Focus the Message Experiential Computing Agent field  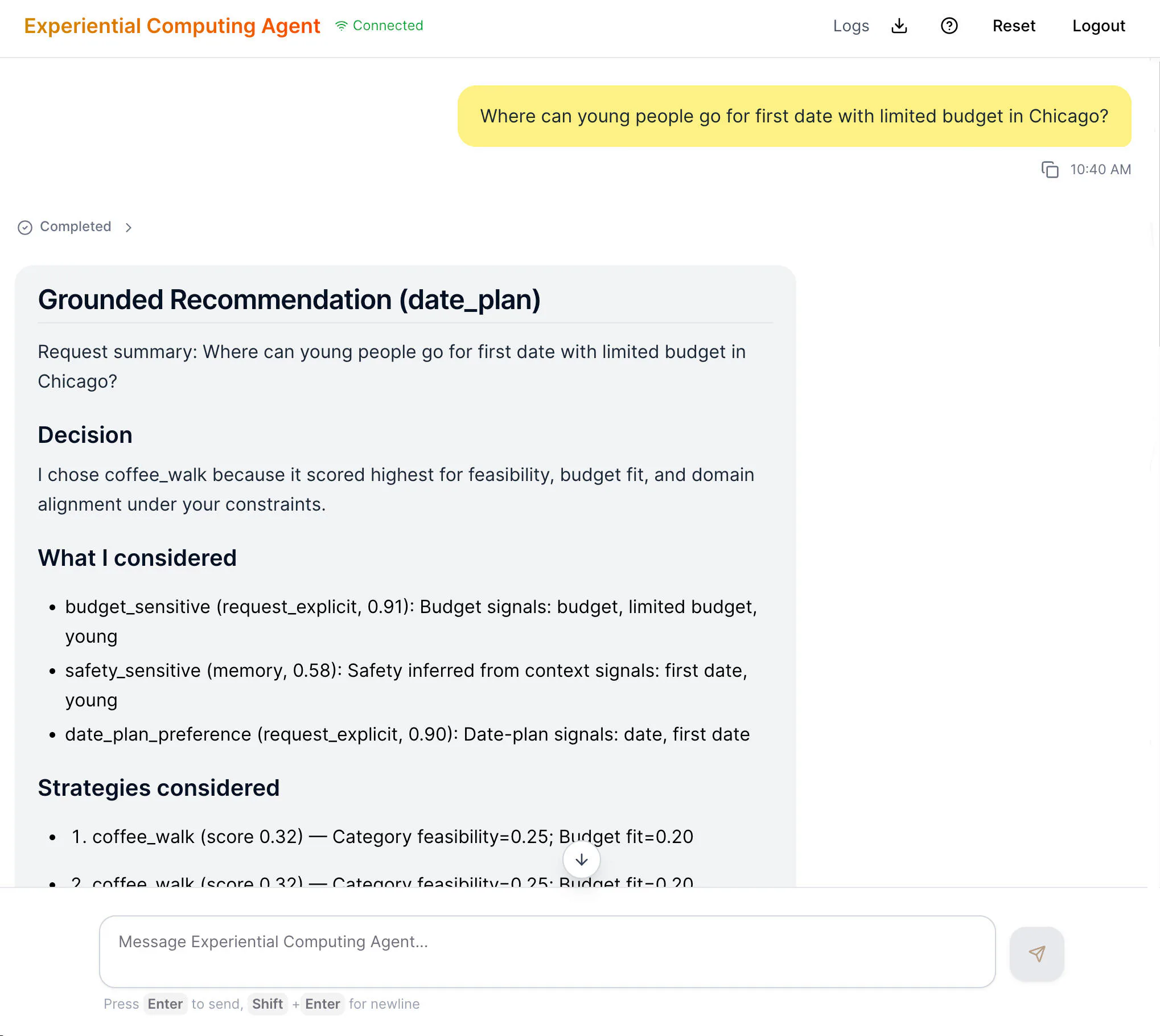546,951
